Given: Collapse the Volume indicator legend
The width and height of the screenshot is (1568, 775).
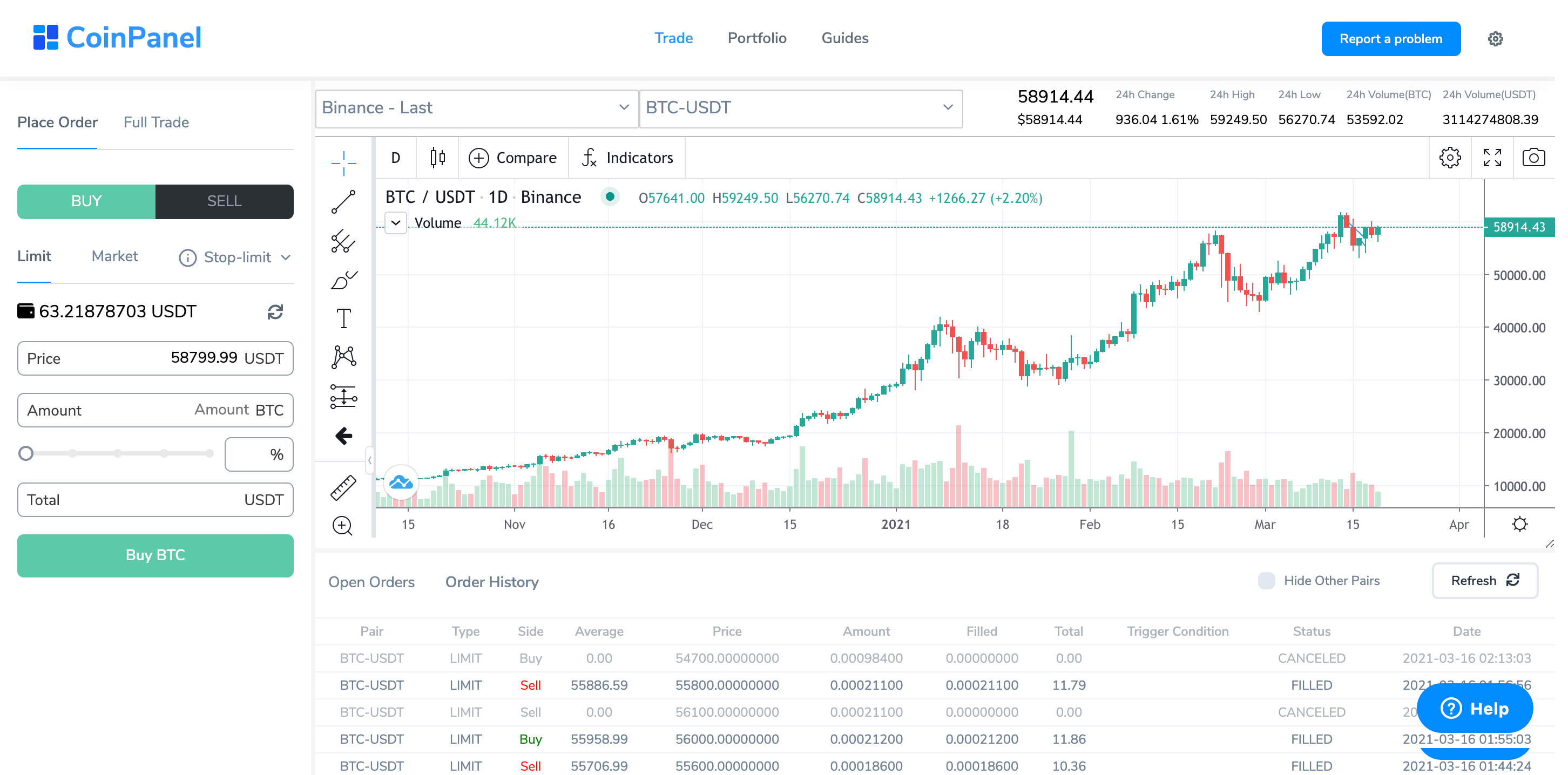Looking at the screenshot, I should tap(395, 223).
